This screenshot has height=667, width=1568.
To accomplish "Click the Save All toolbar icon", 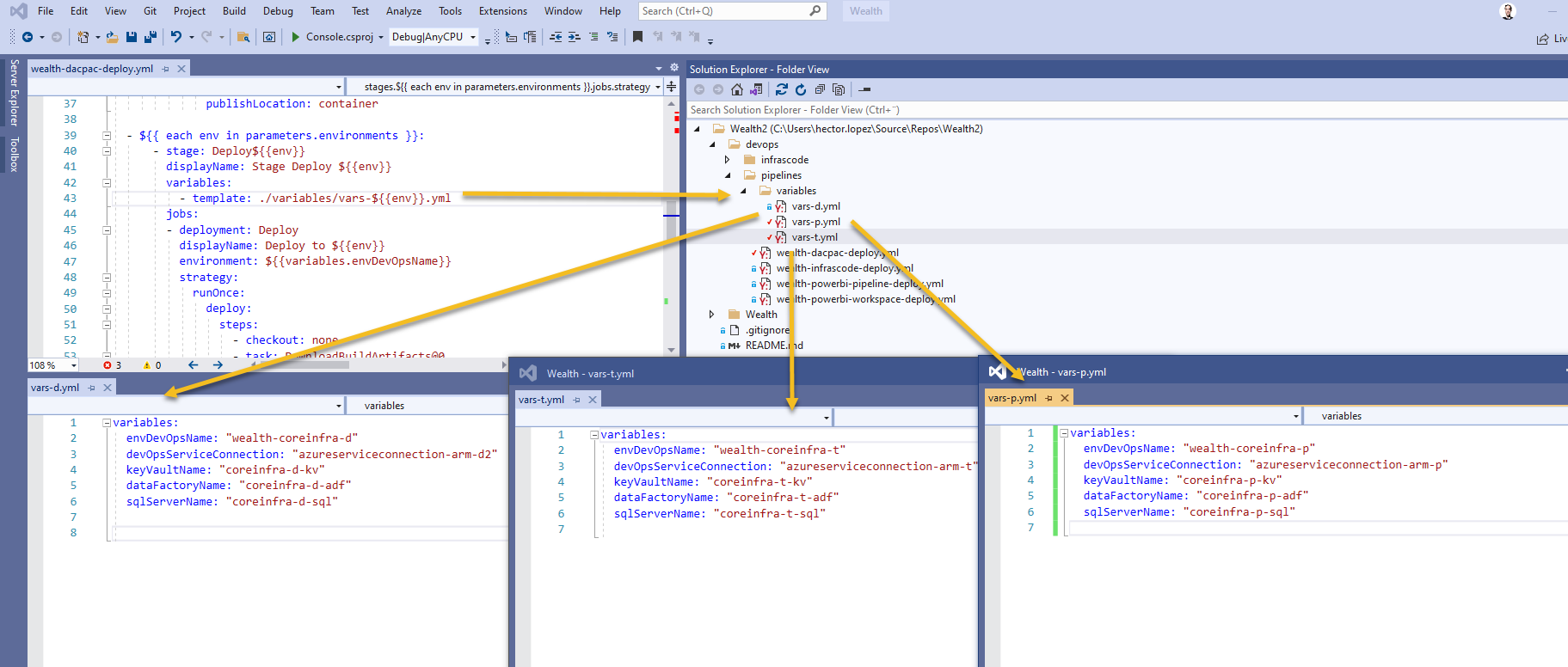I will (151, 37).
